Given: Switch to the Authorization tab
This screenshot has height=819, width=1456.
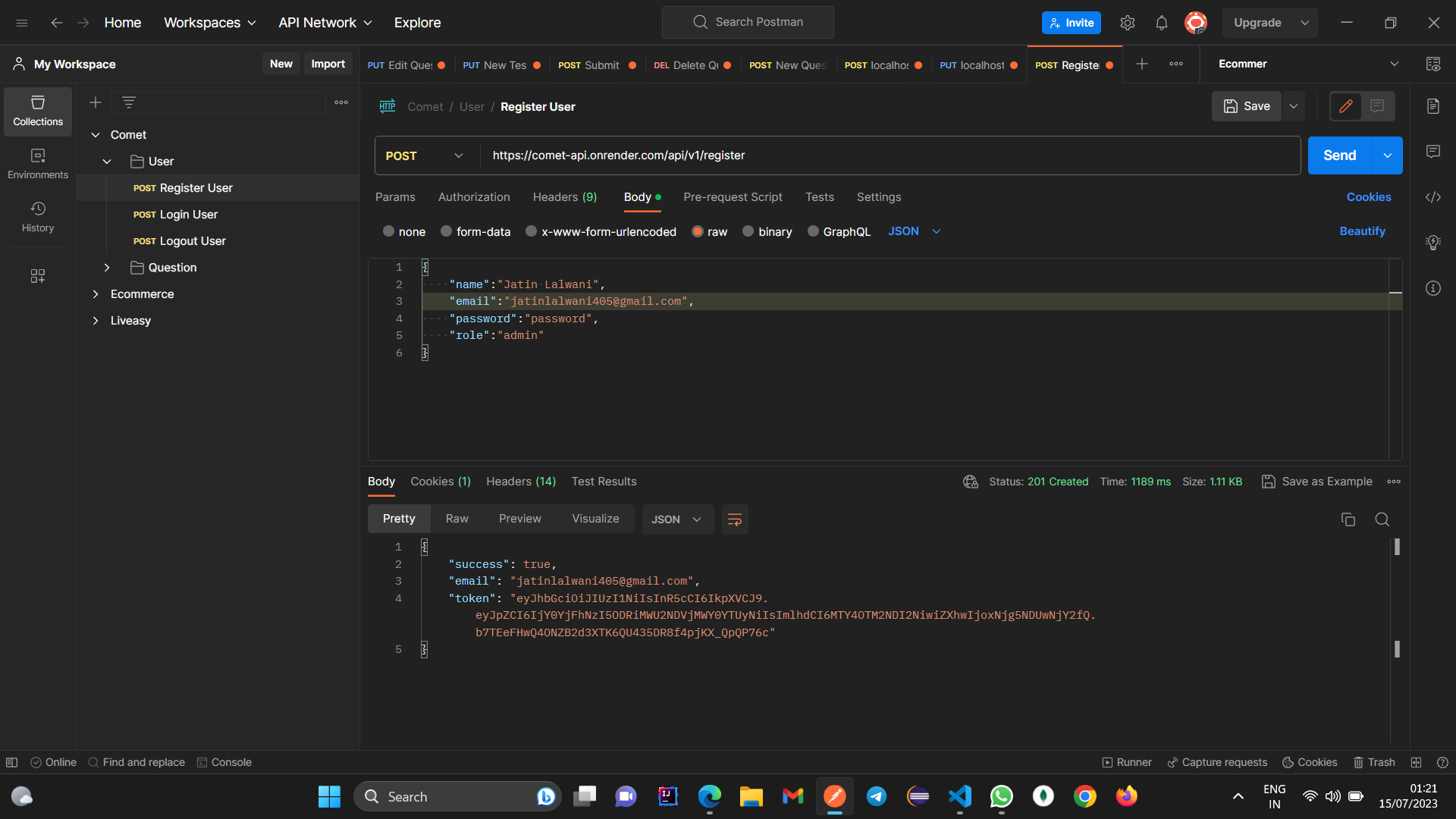Looking at the screenshot, I should (473, 197).
